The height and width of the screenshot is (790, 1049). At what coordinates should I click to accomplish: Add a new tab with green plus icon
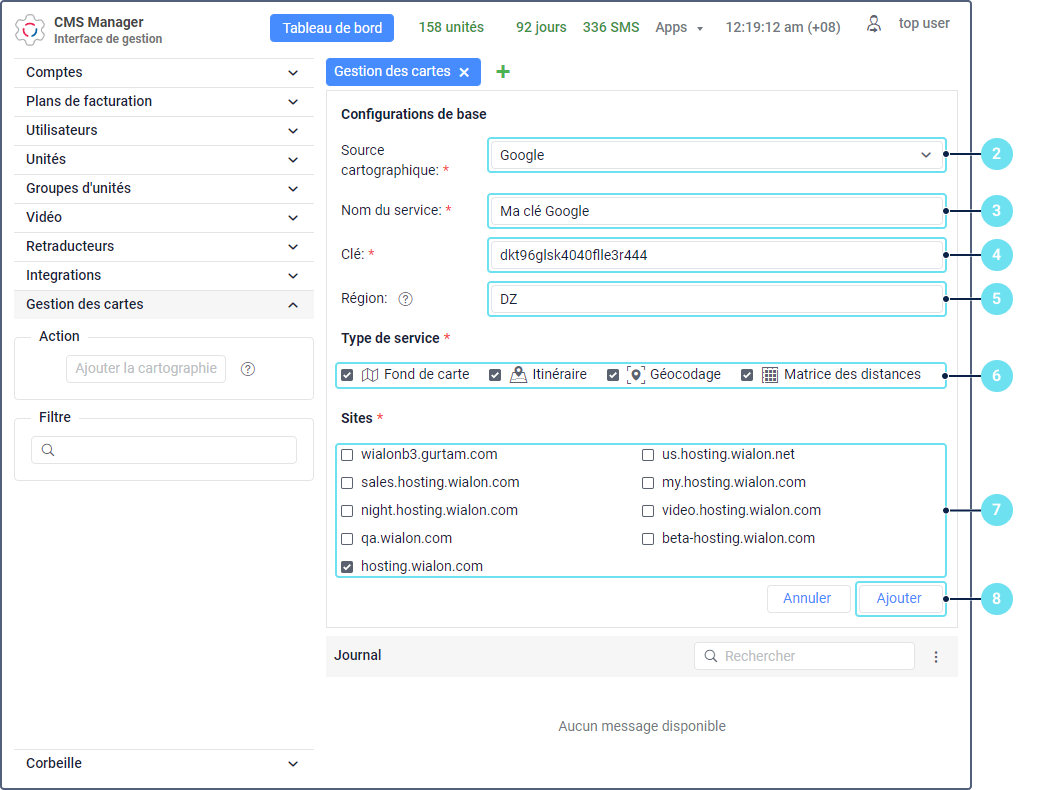[x=503, y=72]
